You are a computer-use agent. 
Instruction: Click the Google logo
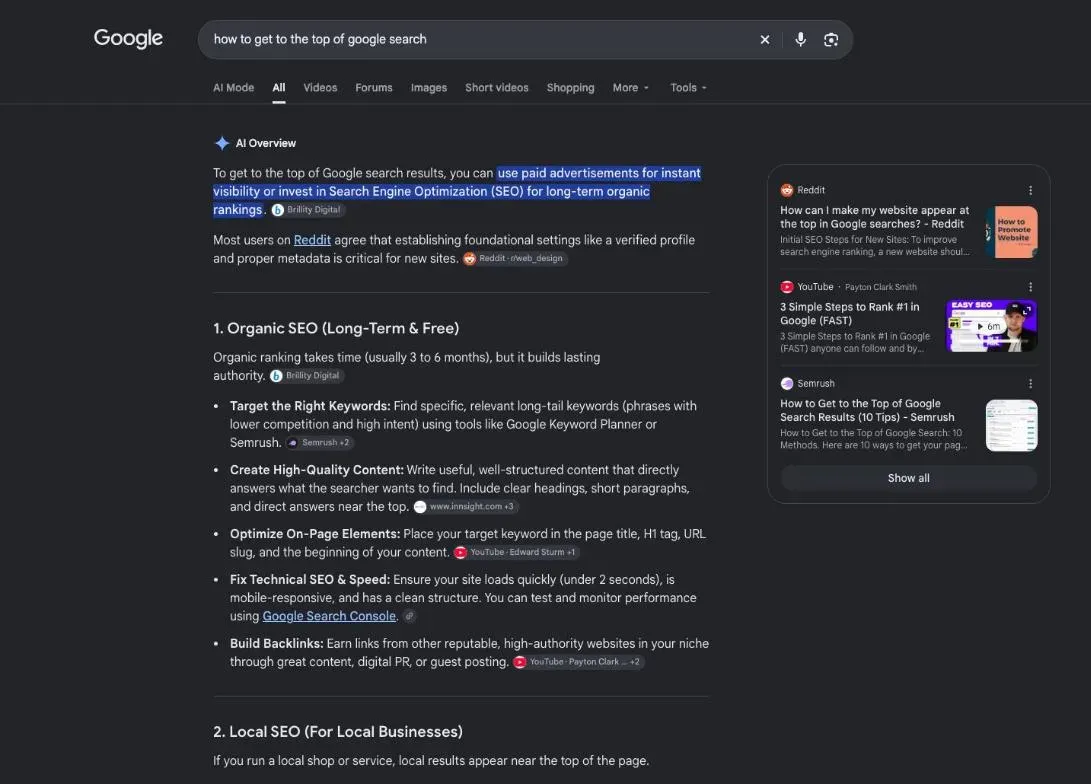pos(128,38)
